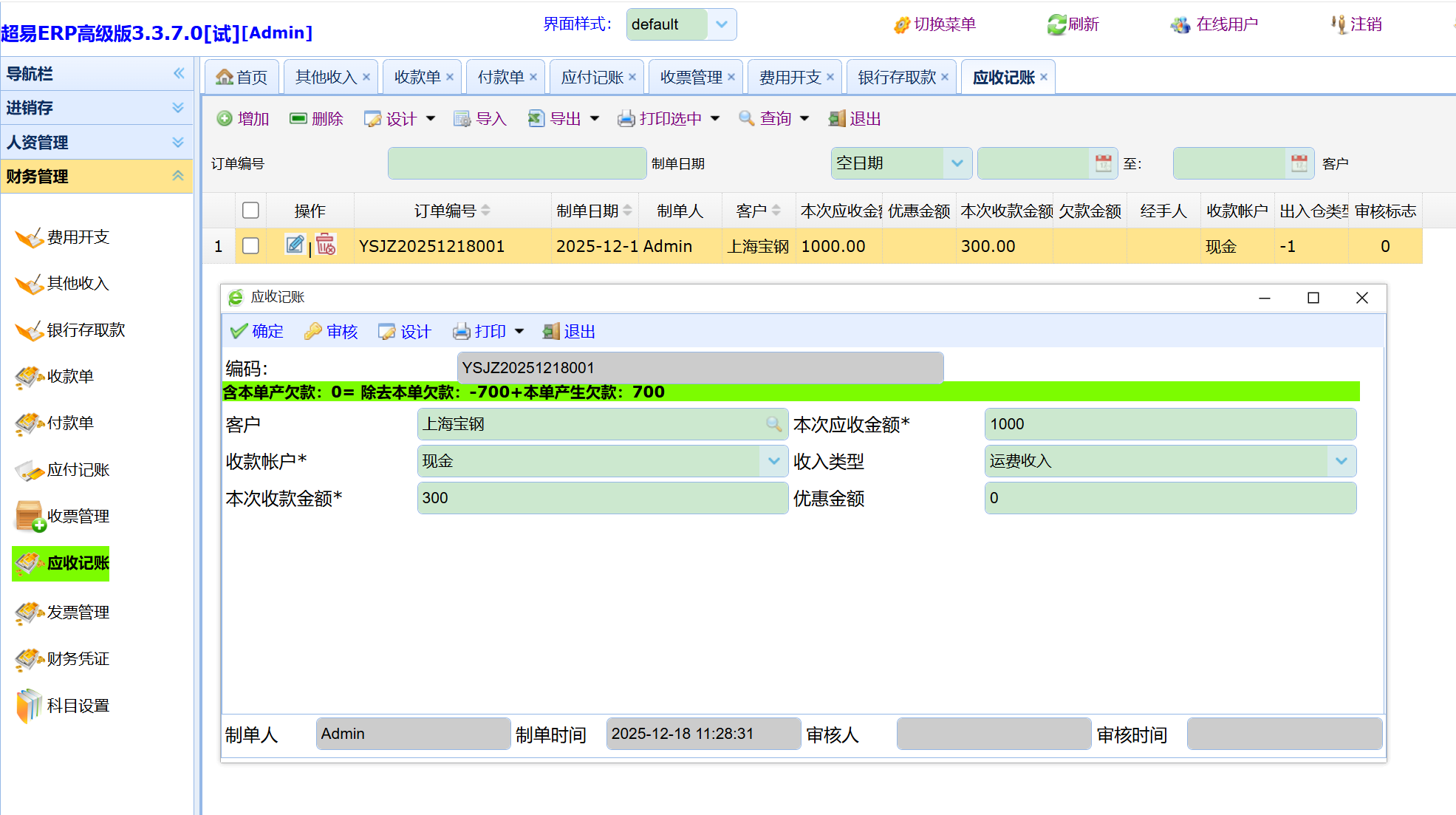The height and width of the screenshot is (815, 1456).
Task: Expand the 收入类型 dropdown
Action: [1341, 461]
